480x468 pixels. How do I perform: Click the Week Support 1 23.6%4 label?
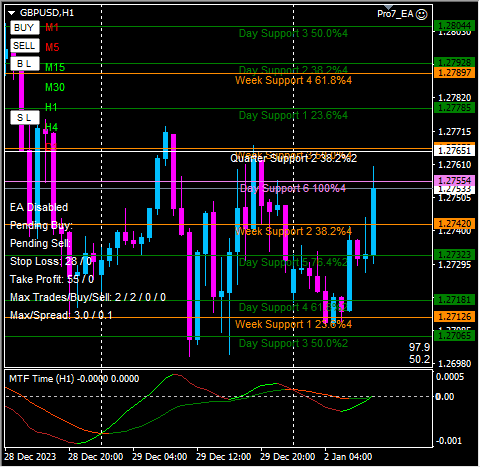(x=293, y=324)
